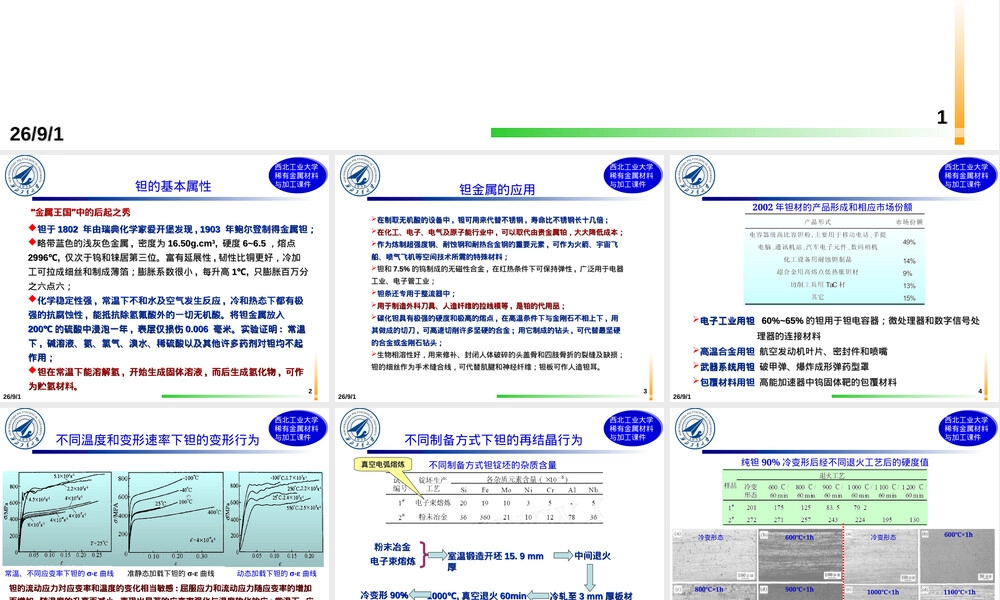Click the yellow 真空电弧熔炼 callout box
The image size is (1000, 600).
[383, 464]
